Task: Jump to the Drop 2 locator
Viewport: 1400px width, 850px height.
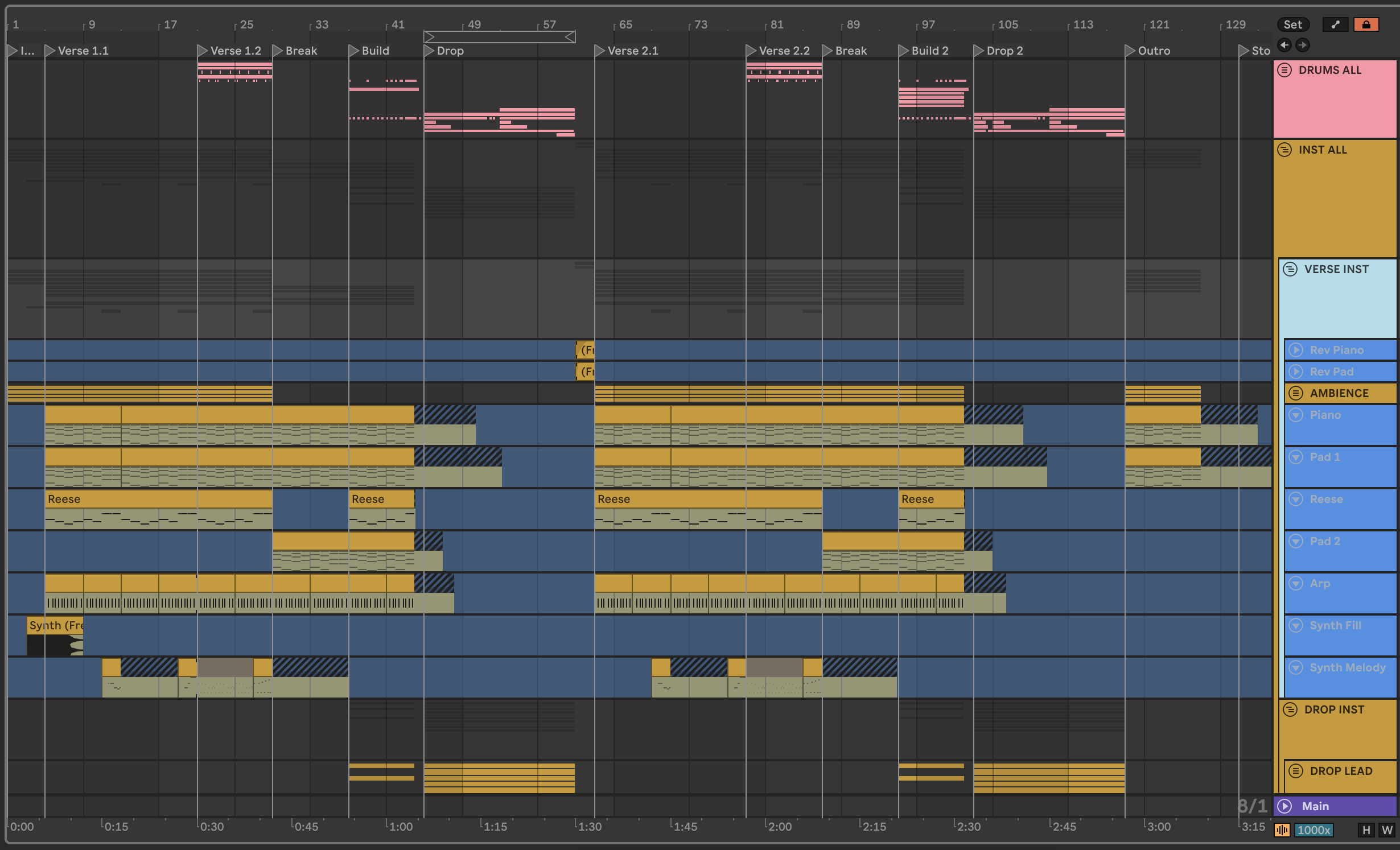Action: (979, 51)
